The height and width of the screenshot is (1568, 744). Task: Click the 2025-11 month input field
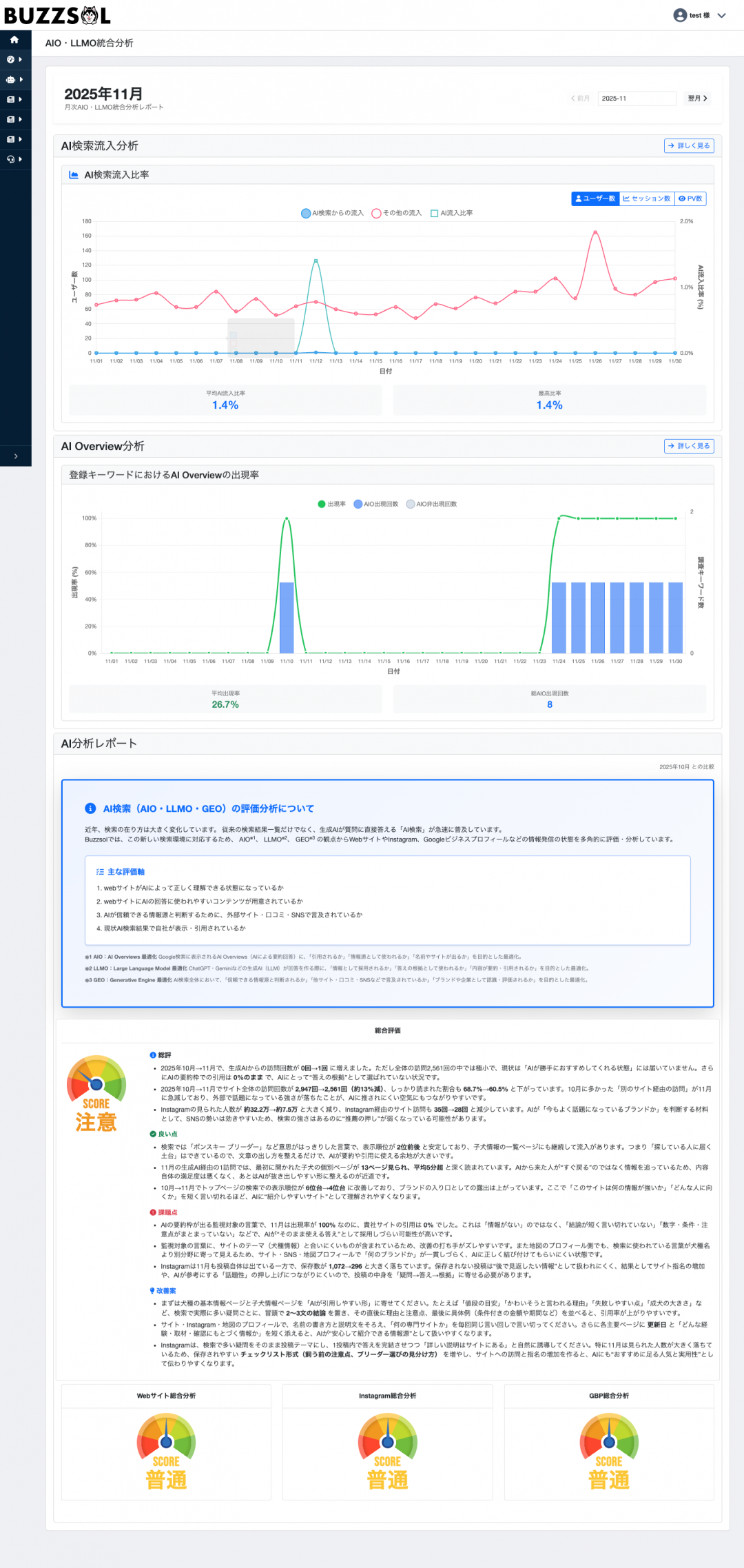coord(636,99)
